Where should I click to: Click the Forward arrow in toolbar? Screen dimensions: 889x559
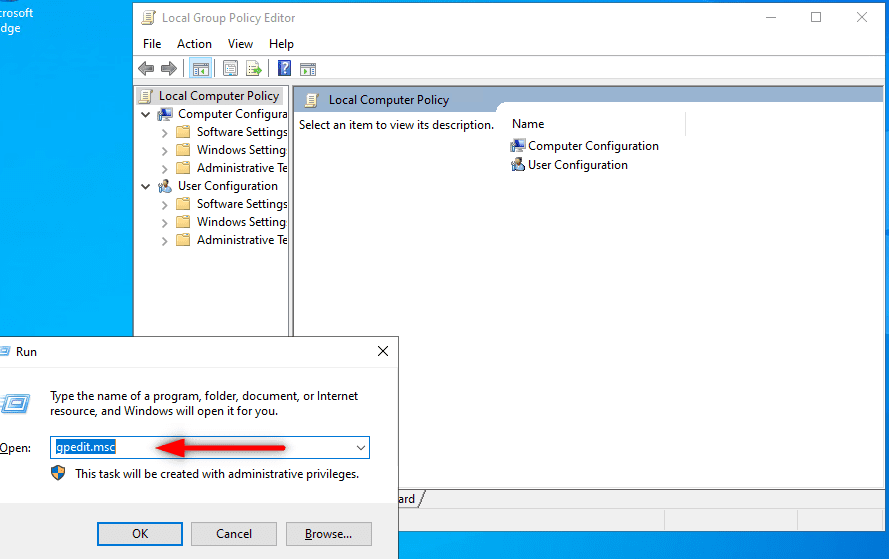(x=168, y=69)
